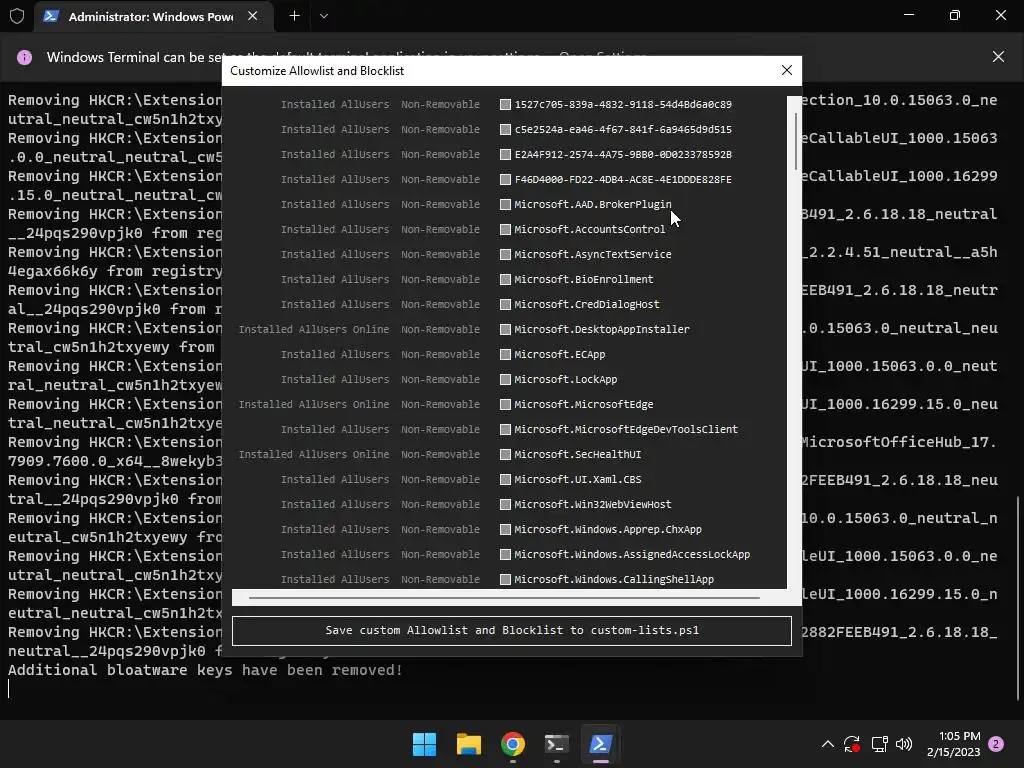The image size is (1024, 768).
Task: Check the Microsoft.Windows.AssignedAccessLockApp box
Action: coord(505,555)
